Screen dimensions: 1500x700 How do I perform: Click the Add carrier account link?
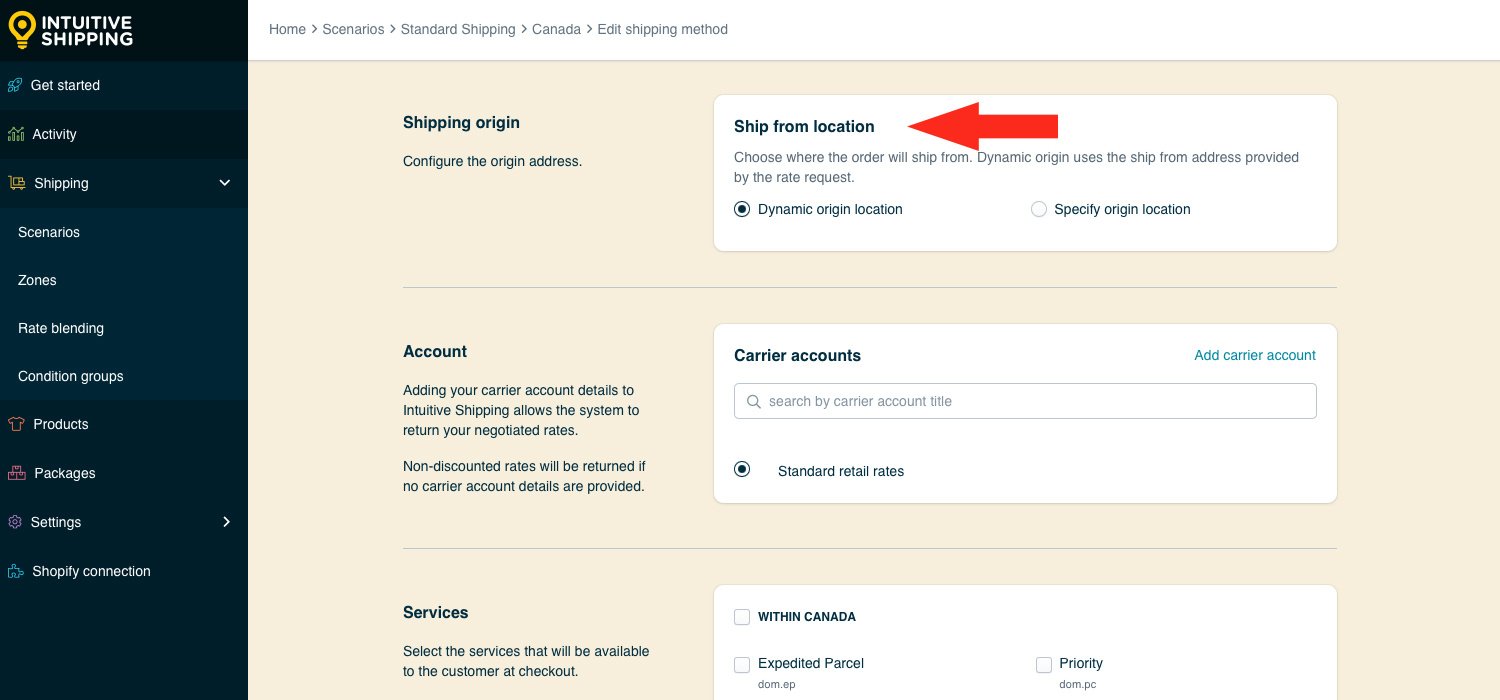pos(1255,355)
